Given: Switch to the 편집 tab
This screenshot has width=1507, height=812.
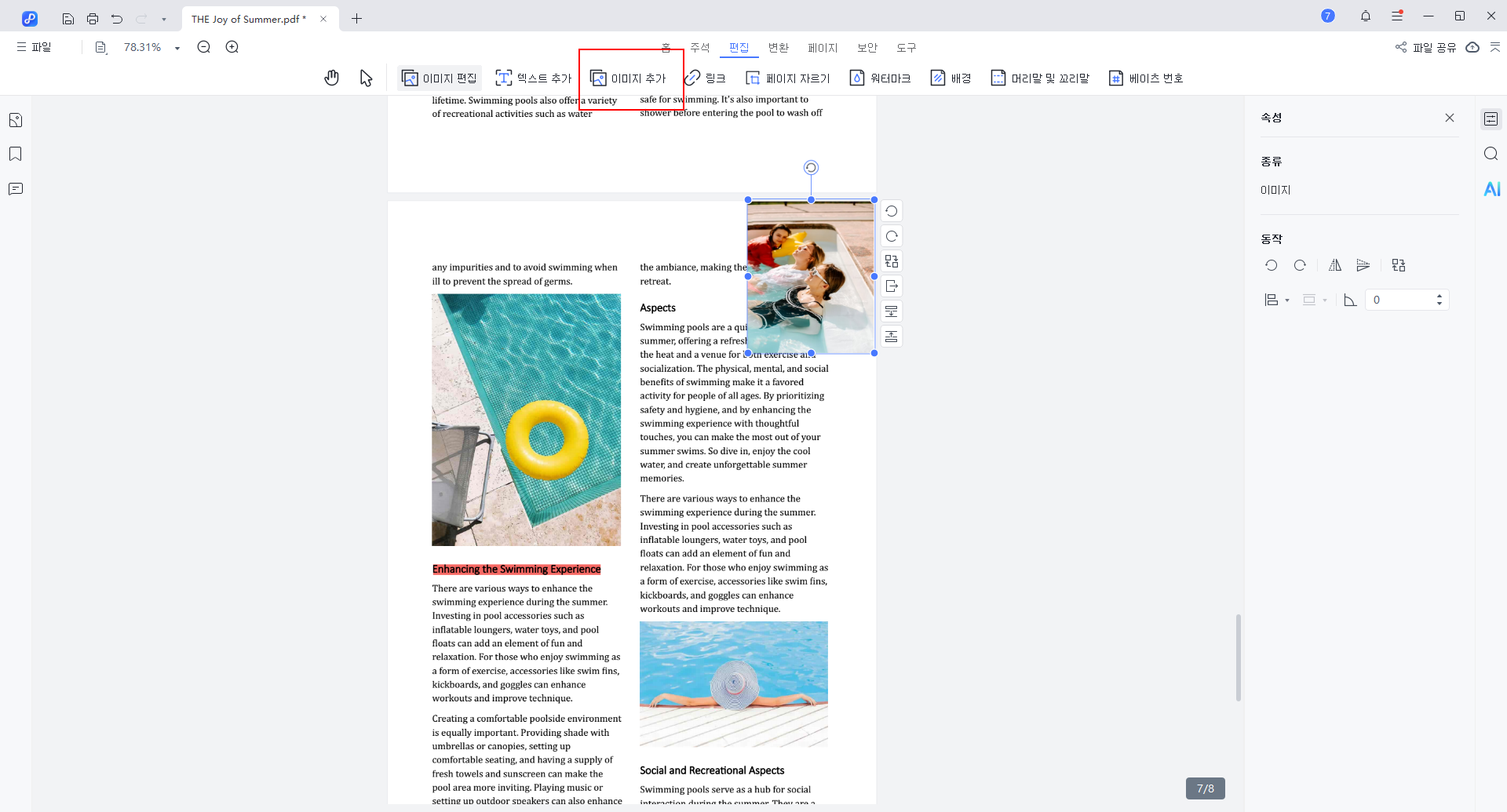Looking at the screenshot, I should coord(739,48).
